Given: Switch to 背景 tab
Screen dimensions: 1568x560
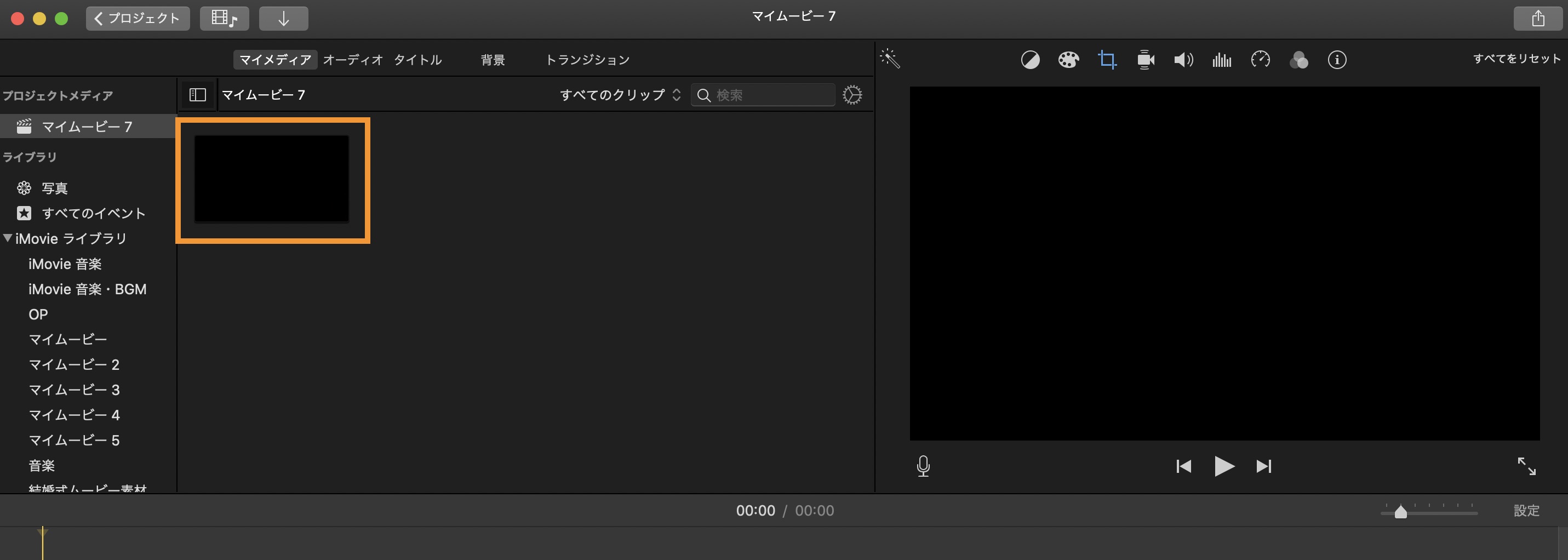Looking at the screenshot, I should click(x=493, y=60).
